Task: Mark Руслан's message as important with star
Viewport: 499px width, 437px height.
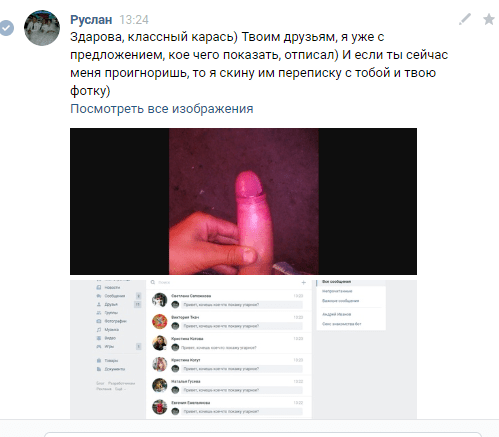Action: point(489,19)
